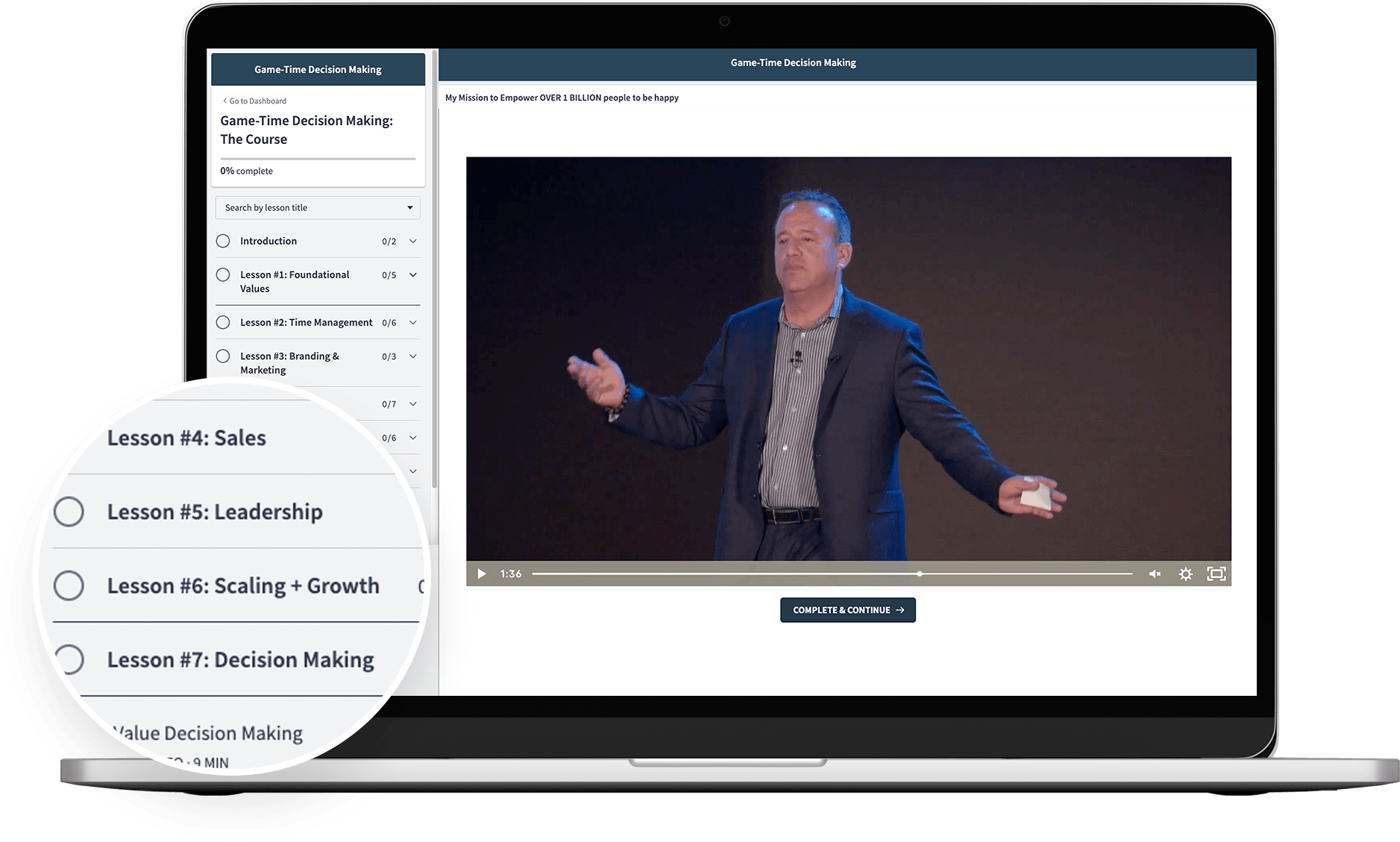Unmute the video volume icon
Screen dimensions: 1400x842
pos(1155,574)
